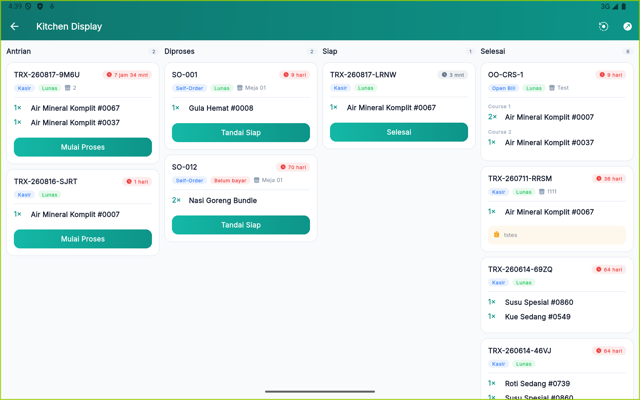Viewport: 640px width, 400px height.
Task: Open the diagonal arrow icon in header
Action: [627, 27]
